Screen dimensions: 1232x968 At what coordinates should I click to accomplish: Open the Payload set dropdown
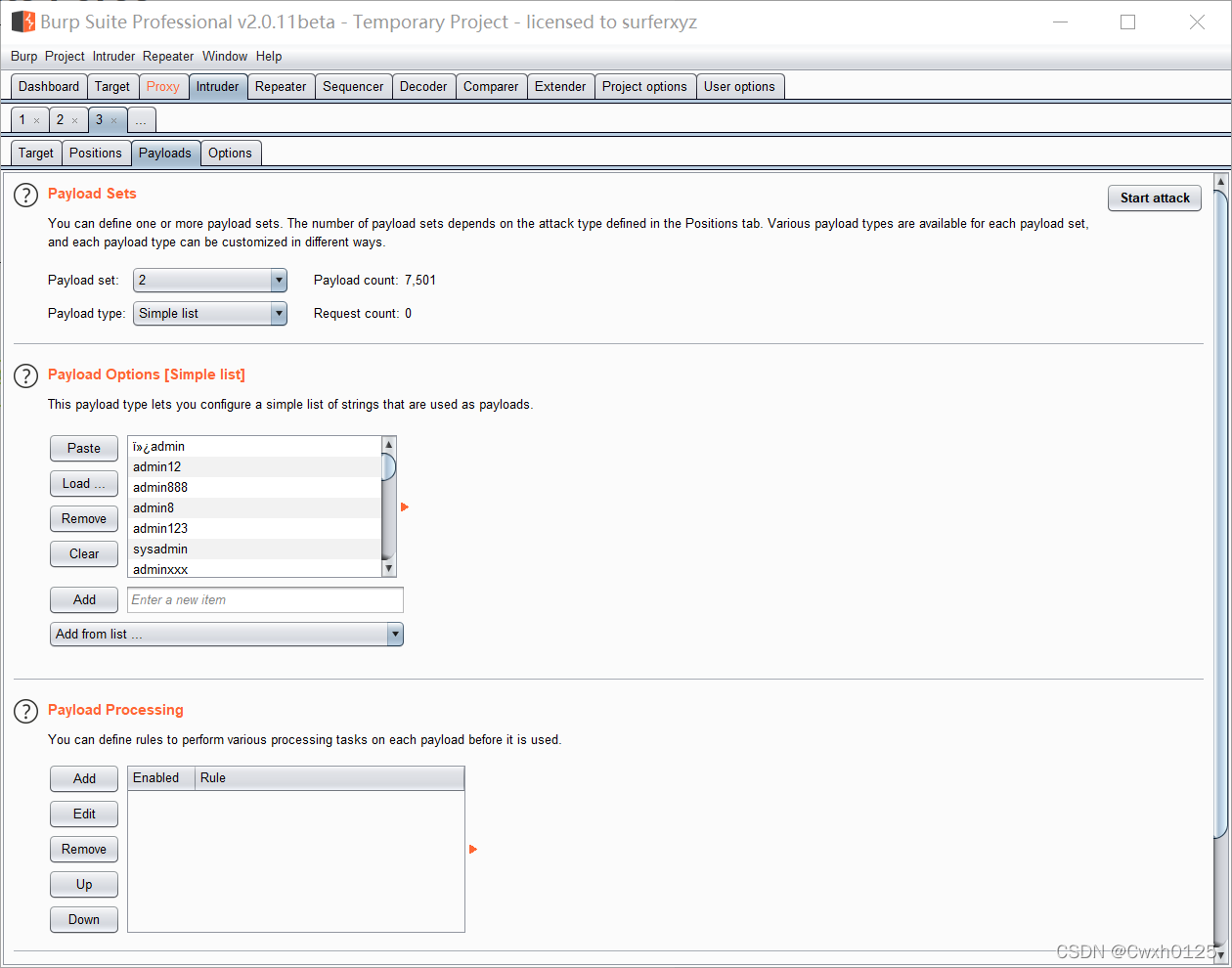coord(210,281)
